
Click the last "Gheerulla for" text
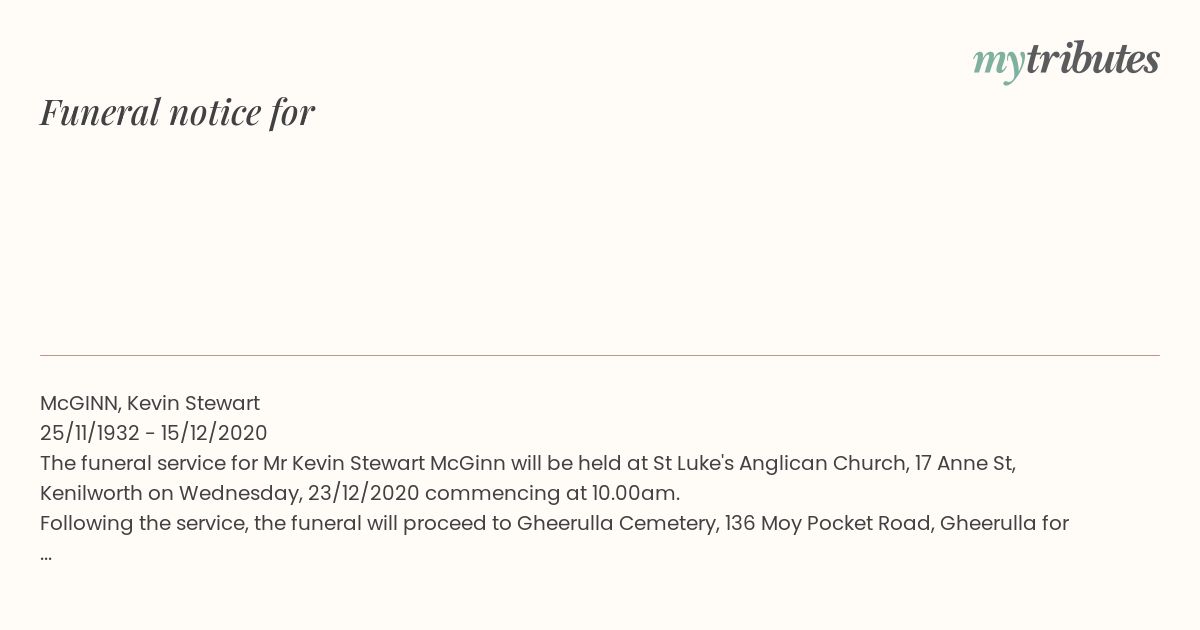1005,523
